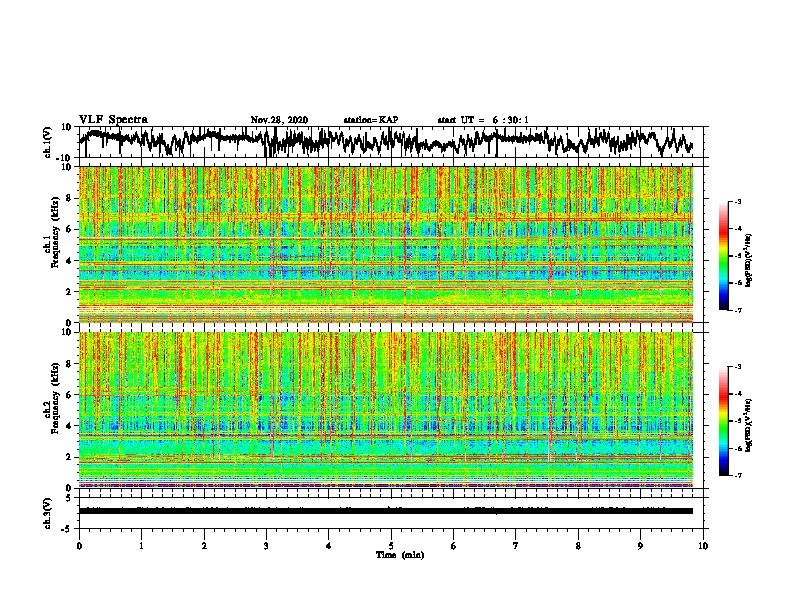Image resolution: width=792 pixels, height=612 pixels.
Task: Click time axis tick label '3'
Action: pos(266,546)
